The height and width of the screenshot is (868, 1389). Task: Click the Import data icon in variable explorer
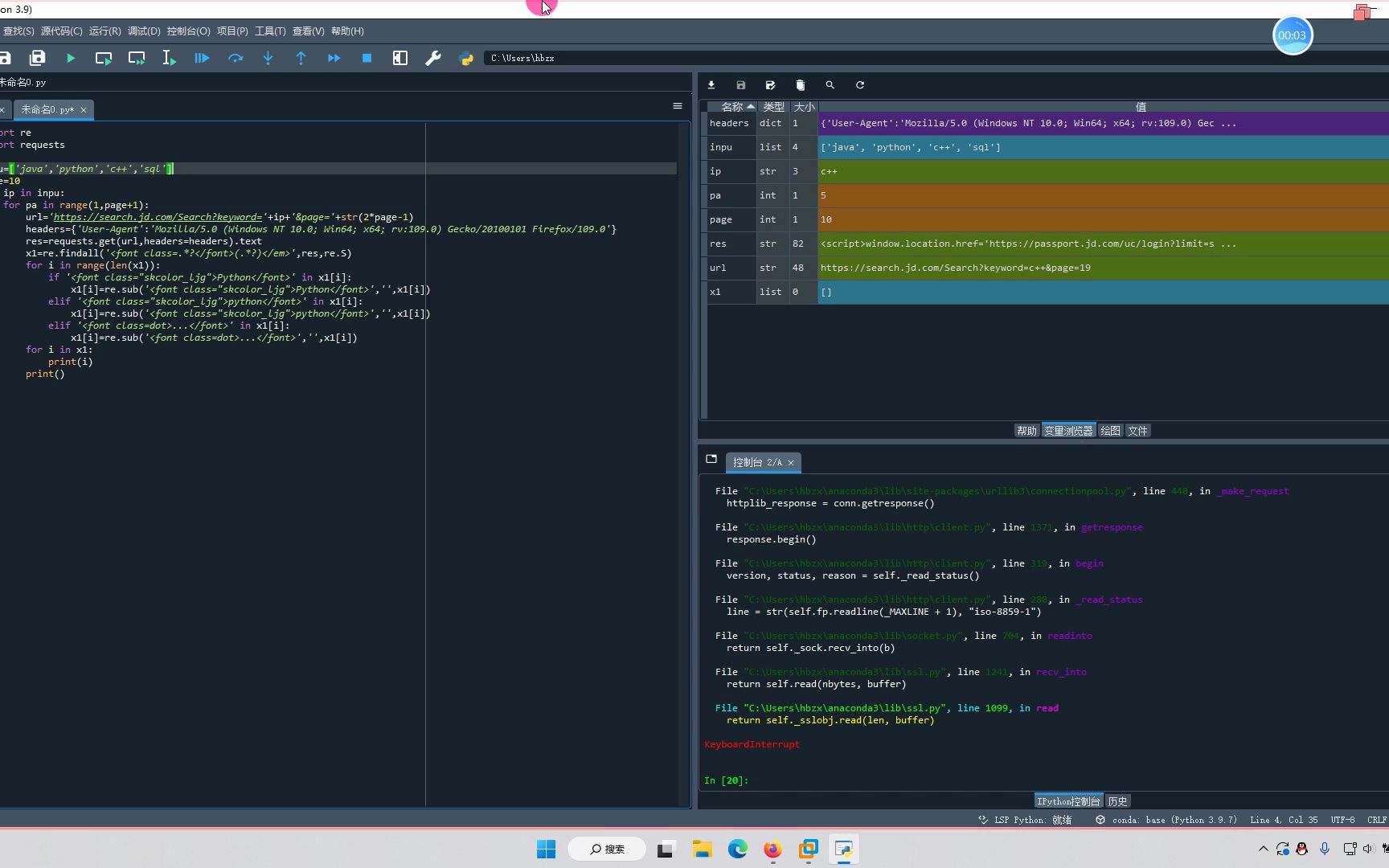point(711,85)
